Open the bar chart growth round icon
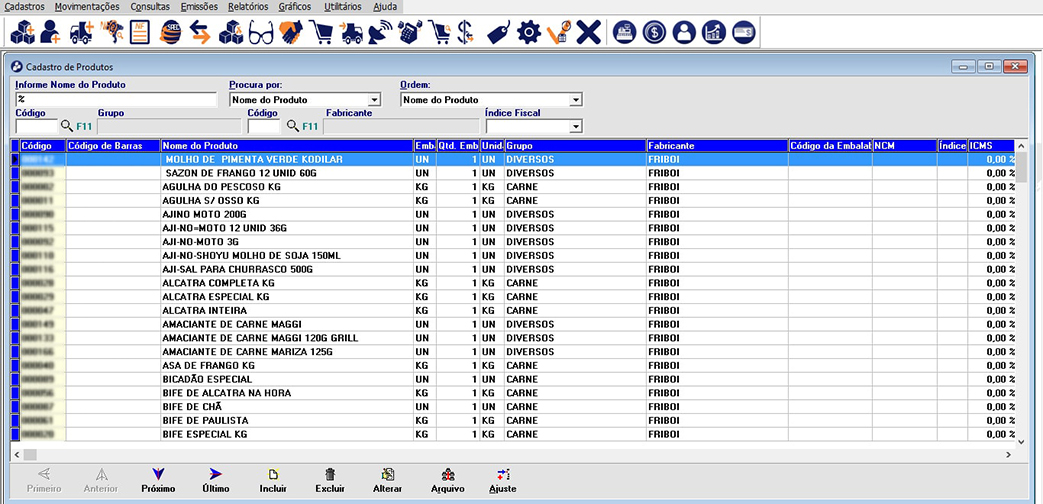 pyautogui.click(x=714, y=33)
